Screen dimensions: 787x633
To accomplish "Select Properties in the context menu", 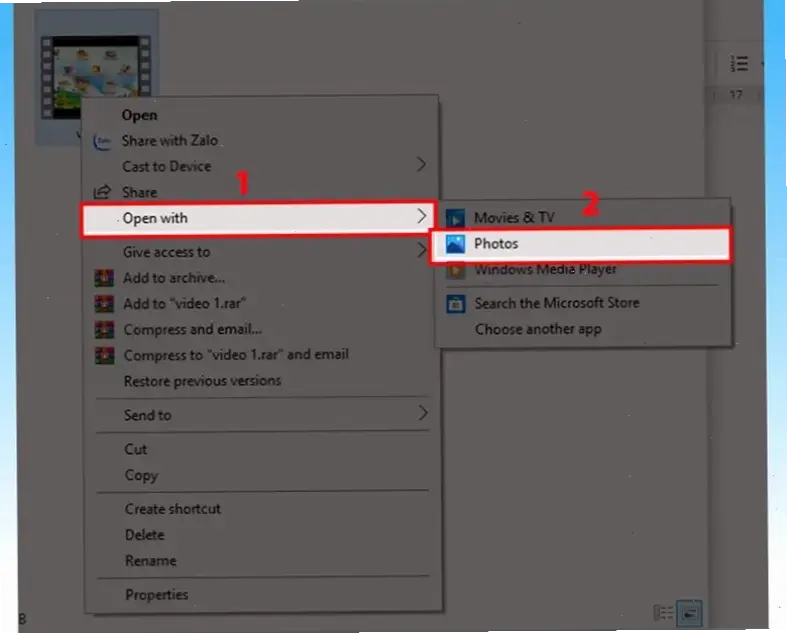I will pos(156,595).
